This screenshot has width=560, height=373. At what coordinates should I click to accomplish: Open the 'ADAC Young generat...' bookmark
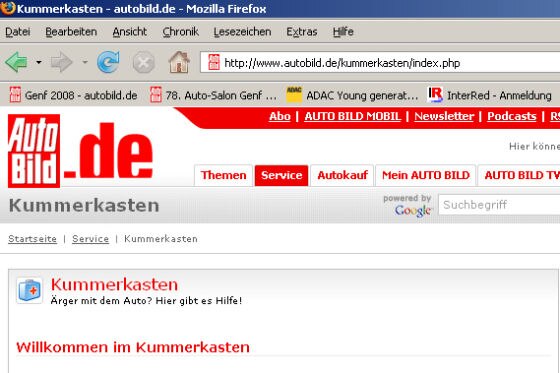click(x=352, y=95)
